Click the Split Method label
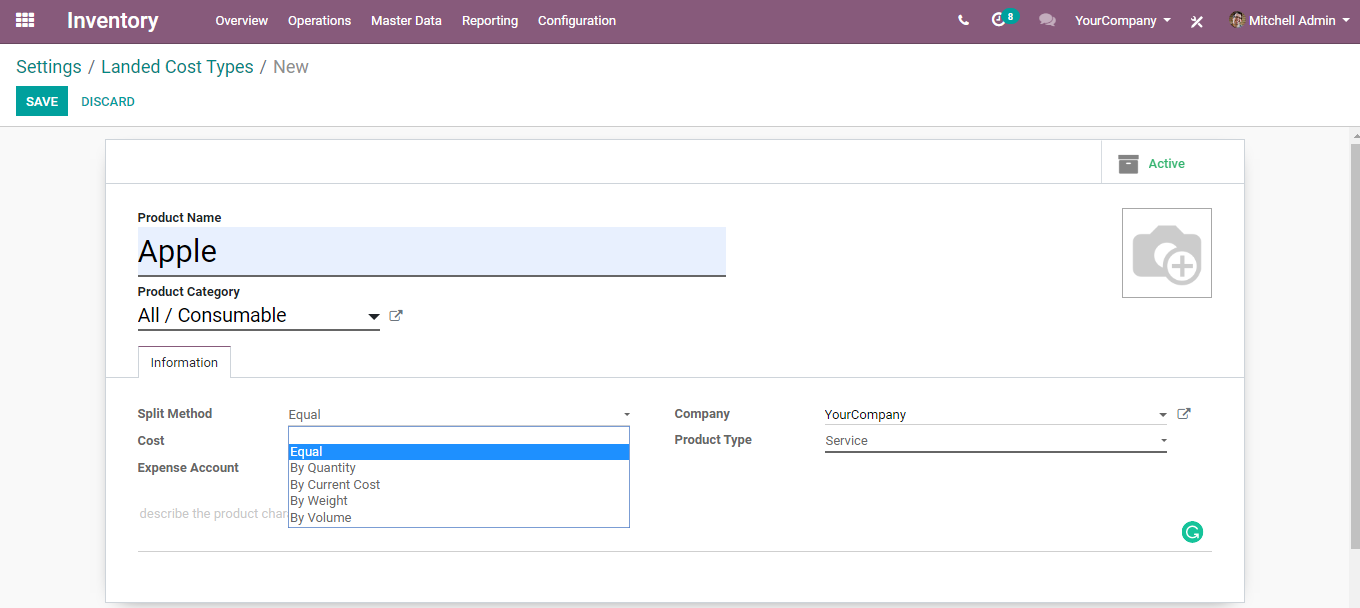 pos(175,414)
